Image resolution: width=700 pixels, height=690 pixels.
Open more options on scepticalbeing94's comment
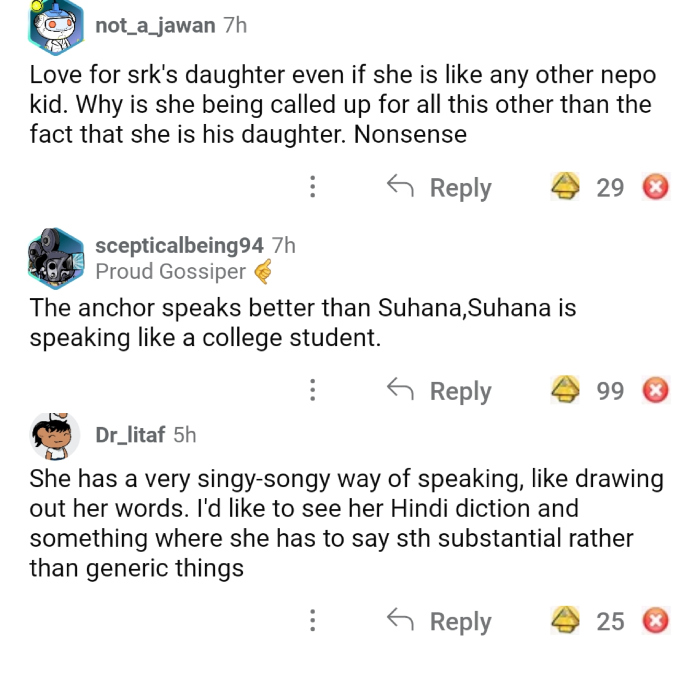coord(313,390)
